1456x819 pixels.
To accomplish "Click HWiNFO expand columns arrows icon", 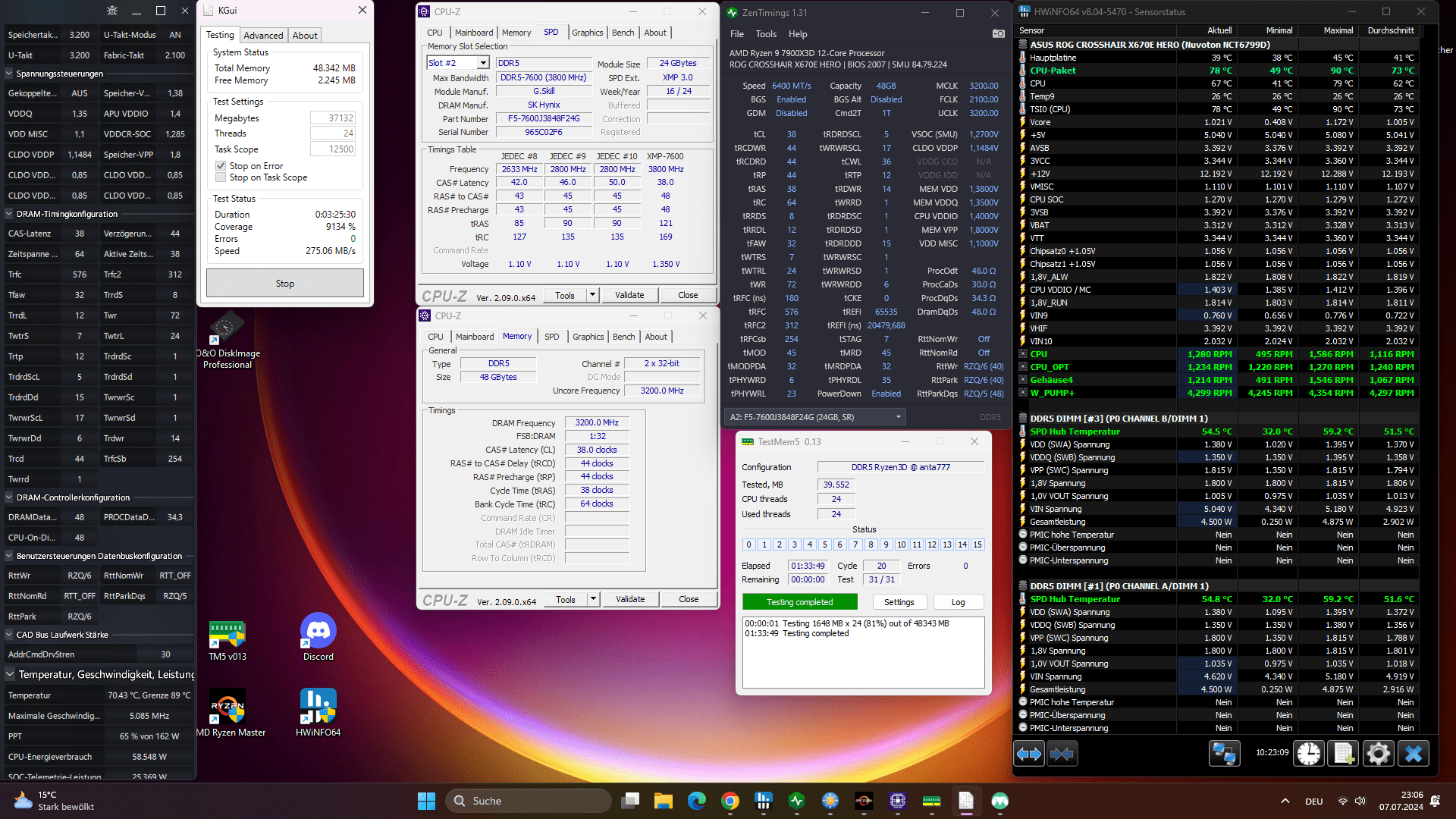I will (x=1029, y=754).
